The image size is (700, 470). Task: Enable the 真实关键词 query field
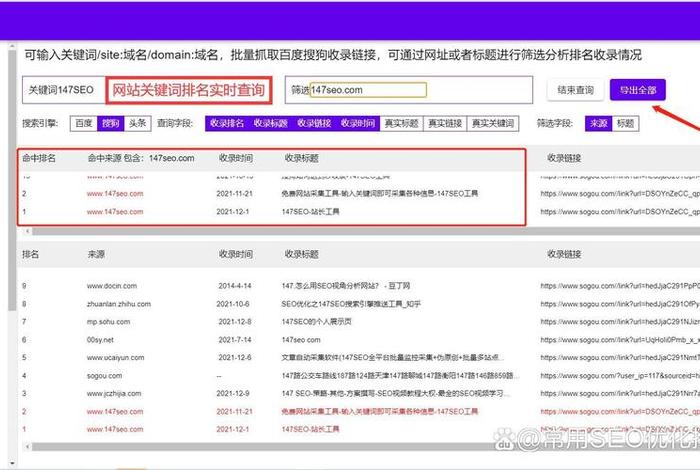493,123
